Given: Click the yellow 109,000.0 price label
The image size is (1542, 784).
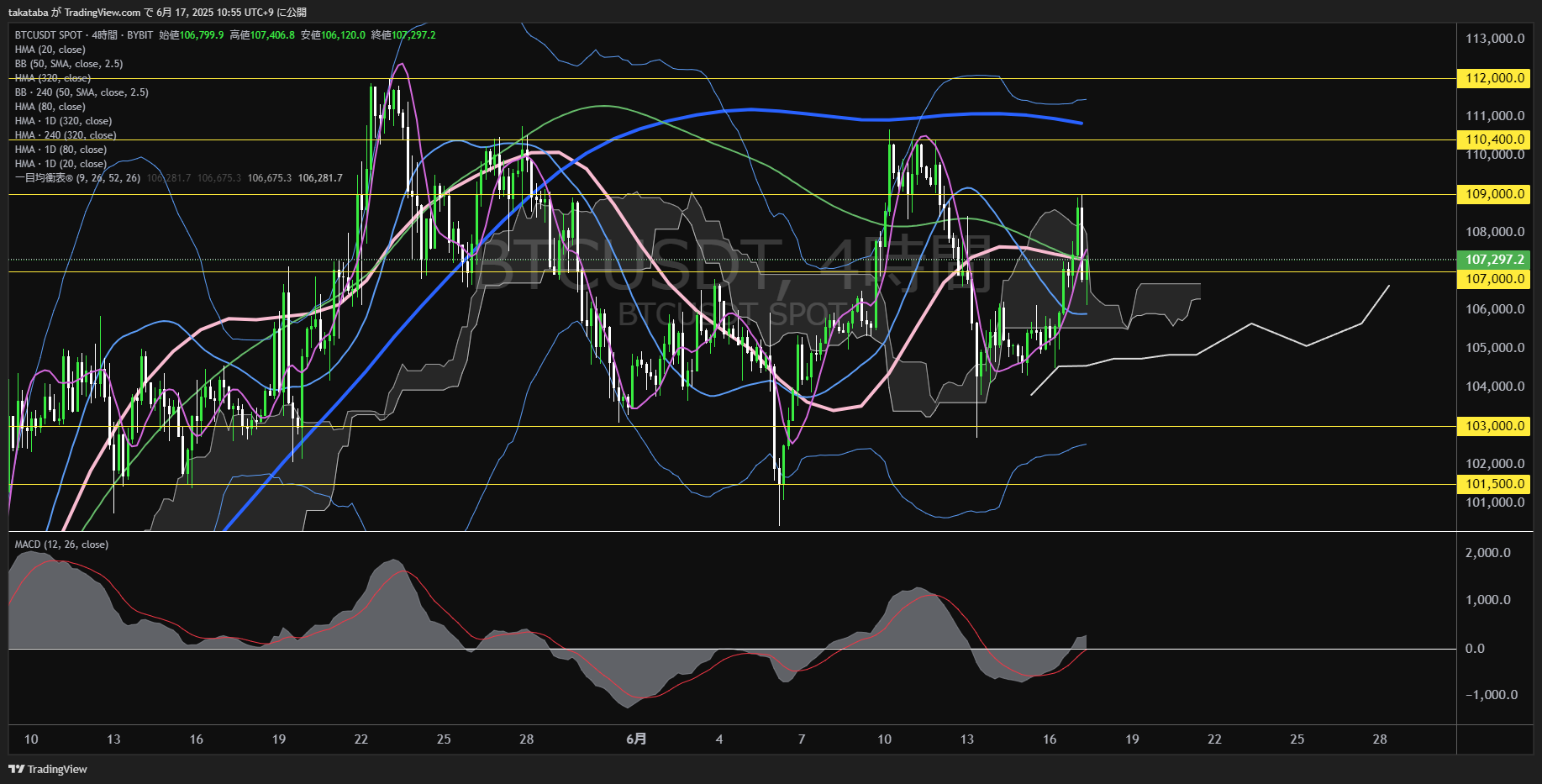Looking at the screenshot, I should point(1494,194).
